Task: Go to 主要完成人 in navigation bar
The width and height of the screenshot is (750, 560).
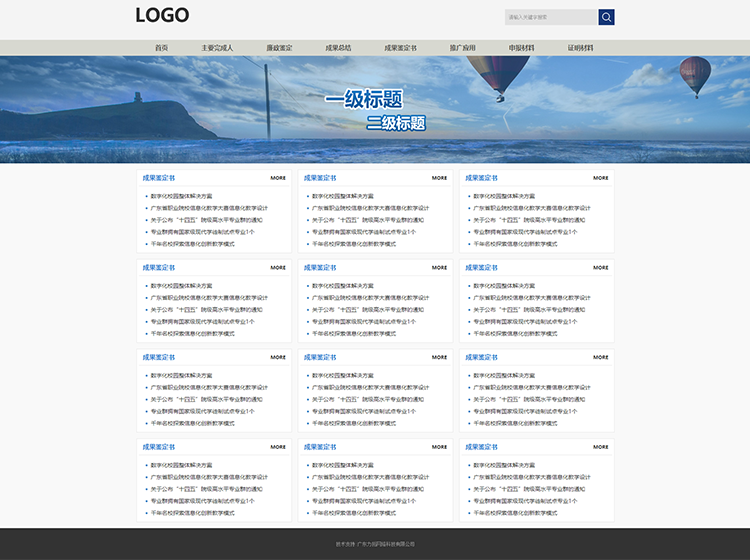Action: click(217, 48)
